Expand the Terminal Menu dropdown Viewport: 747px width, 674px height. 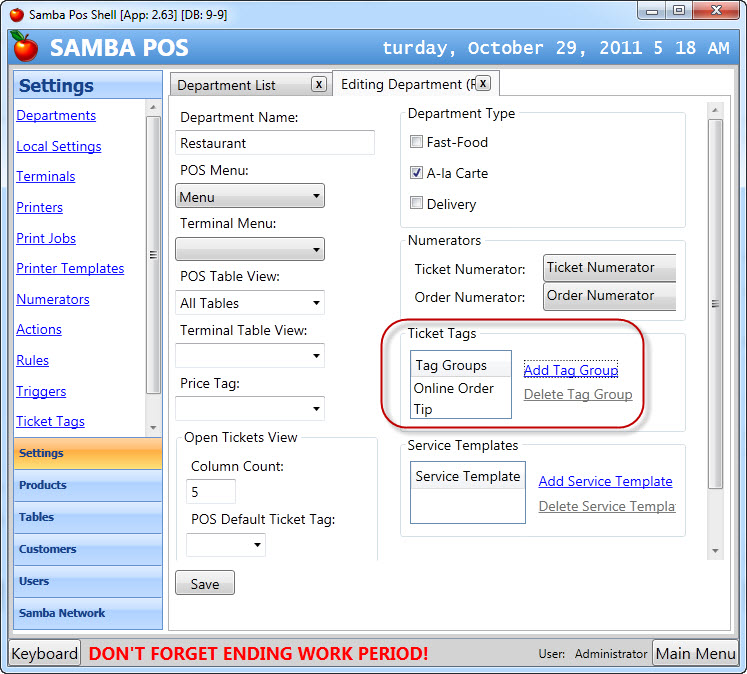(x=250, y=249)
